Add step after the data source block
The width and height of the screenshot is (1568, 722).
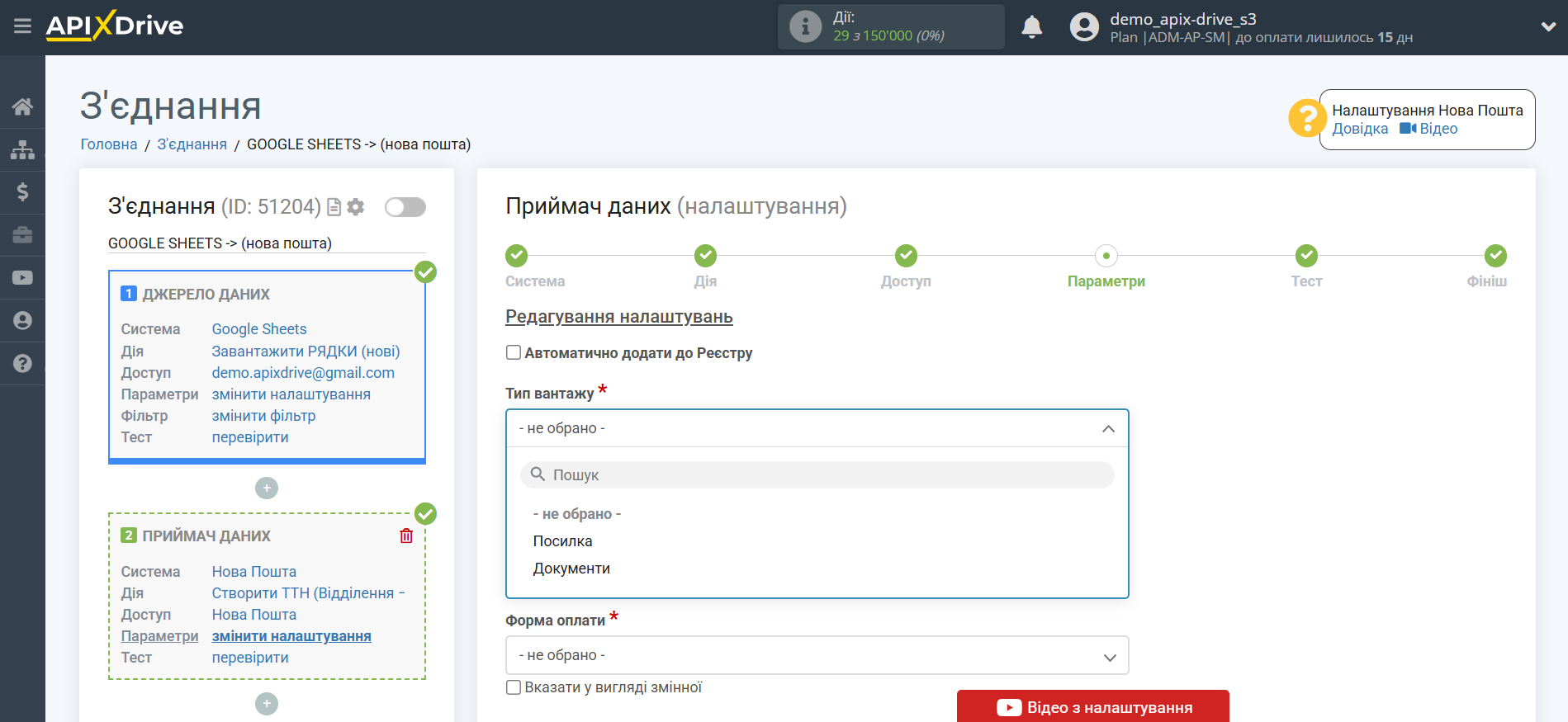click(267, 488)
